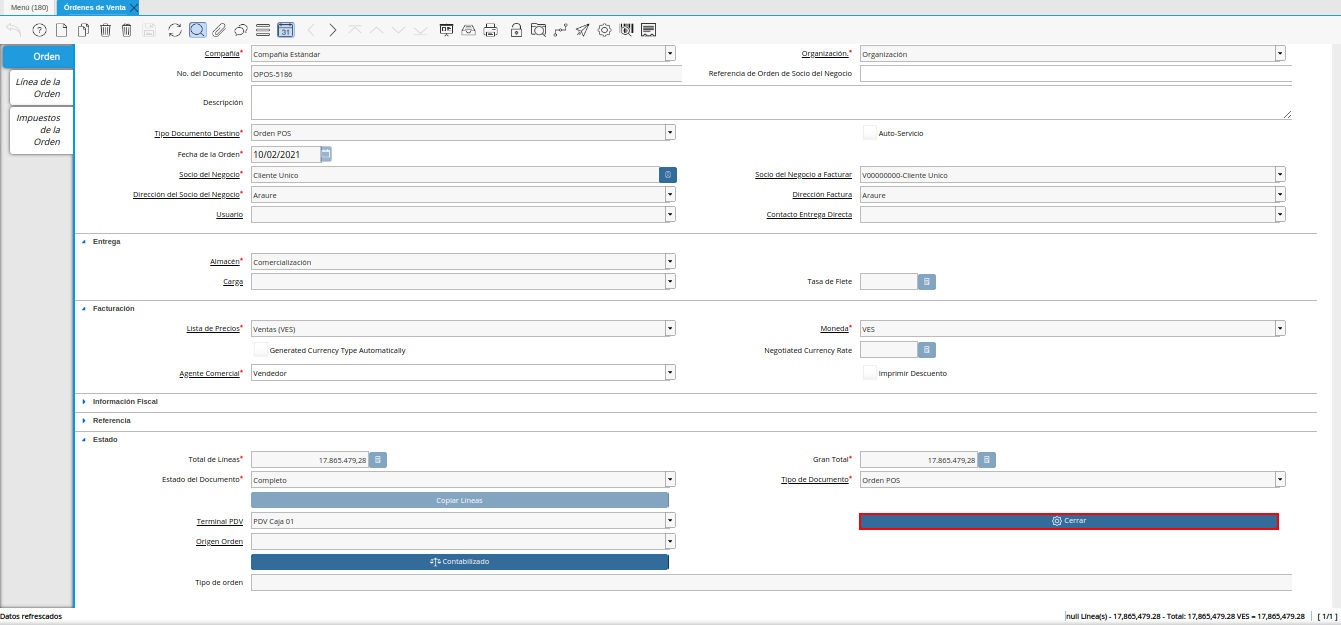Open the Tipo Documento Destino dropdown
1341x625 pixels.
(670, 133)
